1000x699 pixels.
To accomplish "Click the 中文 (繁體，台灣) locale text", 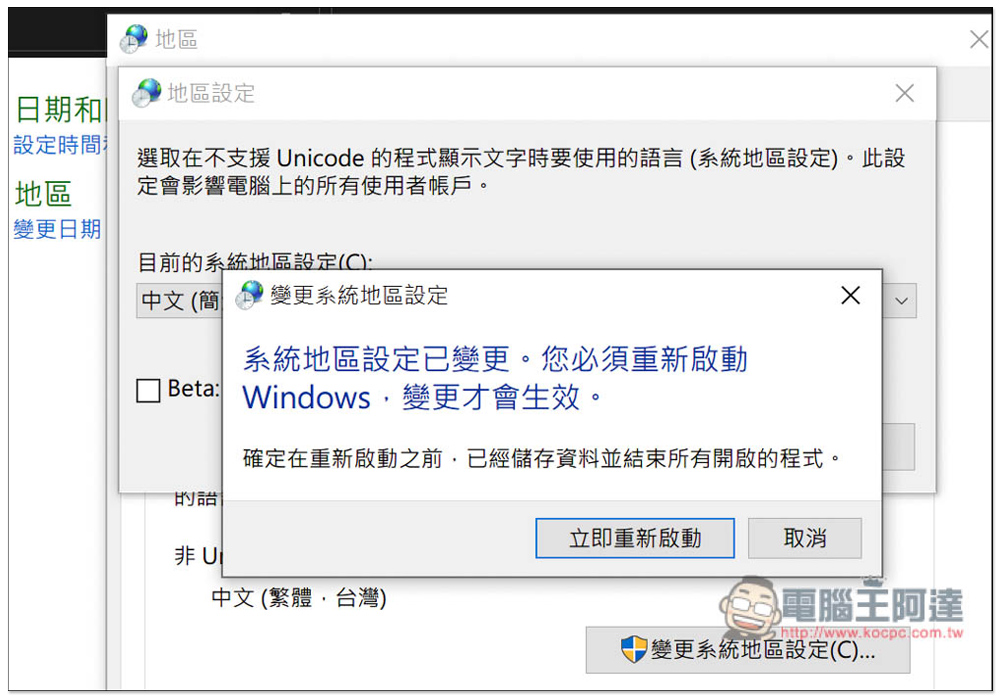I will pos(298,598).
